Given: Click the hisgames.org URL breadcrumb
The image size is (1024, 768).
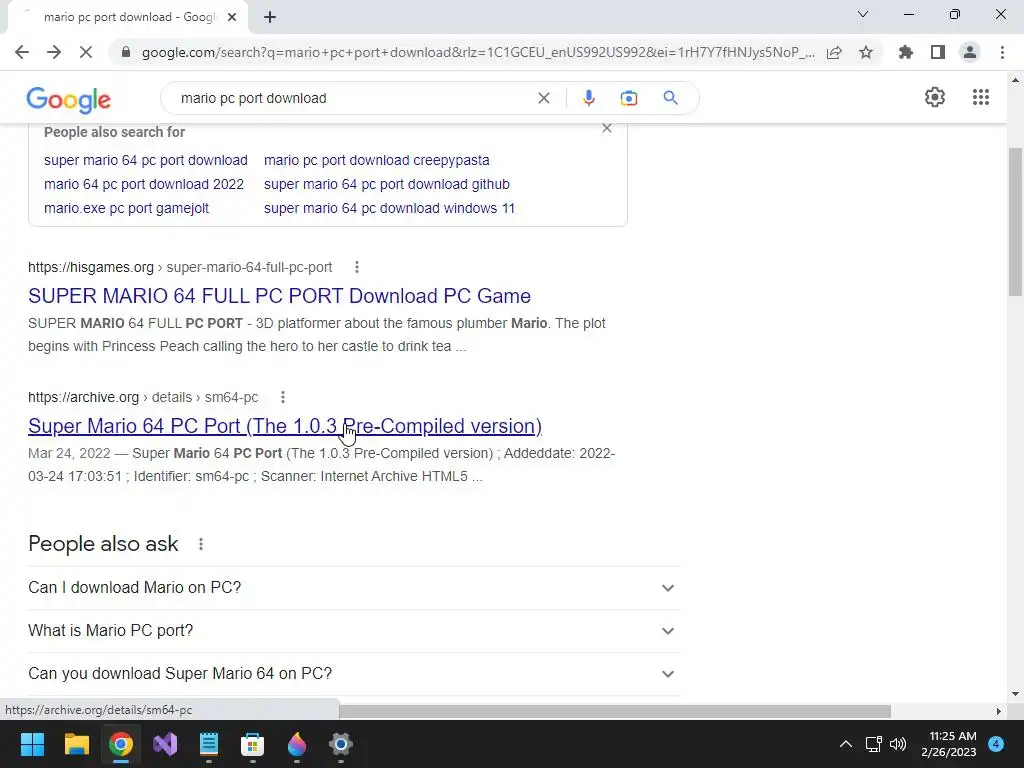Looking at the screenshot, I should (180, 267).
